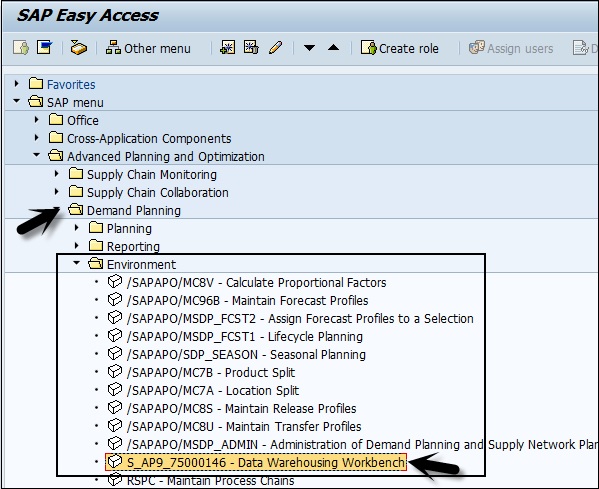The width and height of the screenshot is (599, 489).
Task: Open /SAPAPO/MC7B Product Split transaction
Action: [211, 372]
